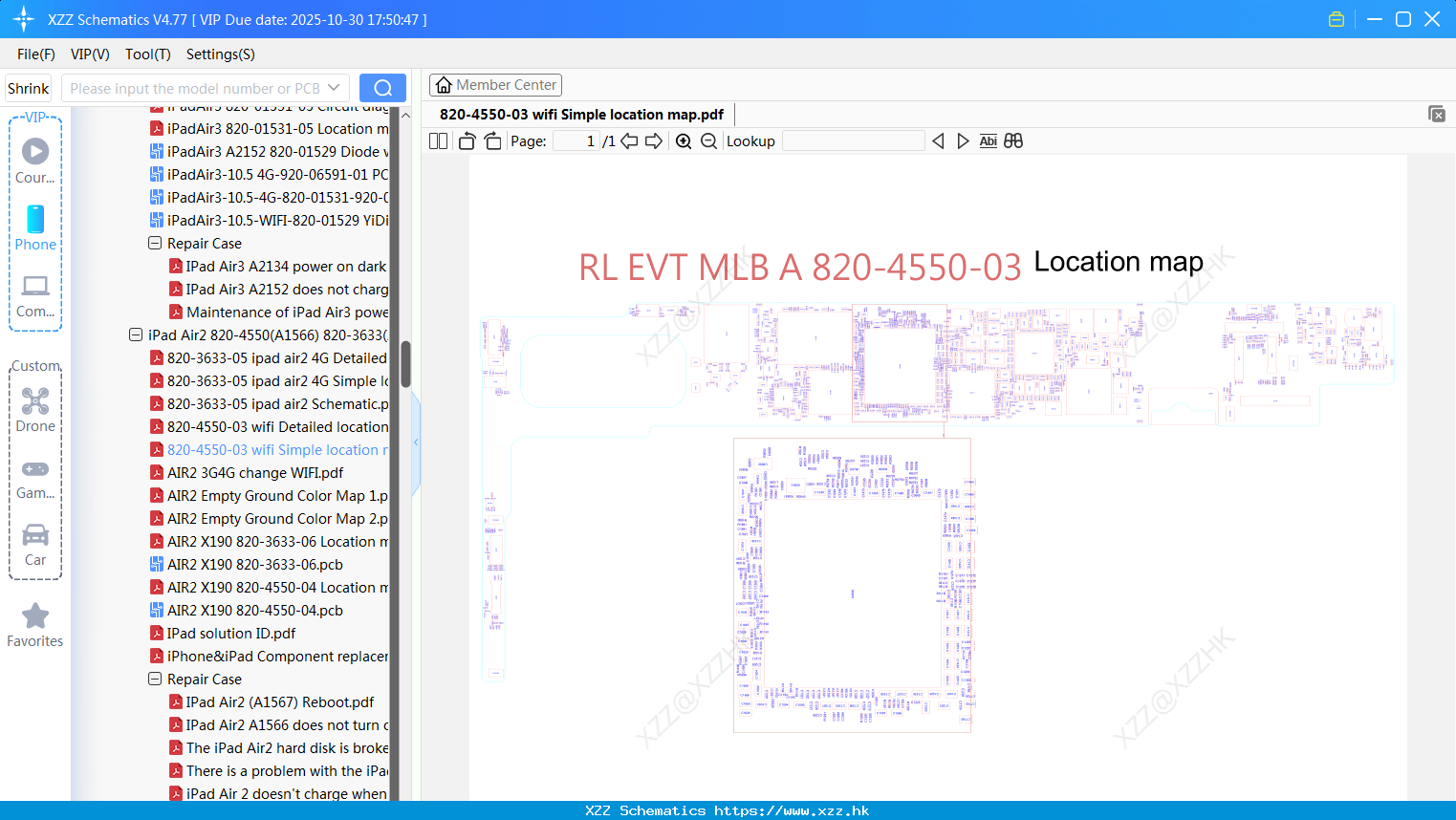Click the page number field
The height and width of the screenshot is (820, 1456).
(x=576, y=140)
